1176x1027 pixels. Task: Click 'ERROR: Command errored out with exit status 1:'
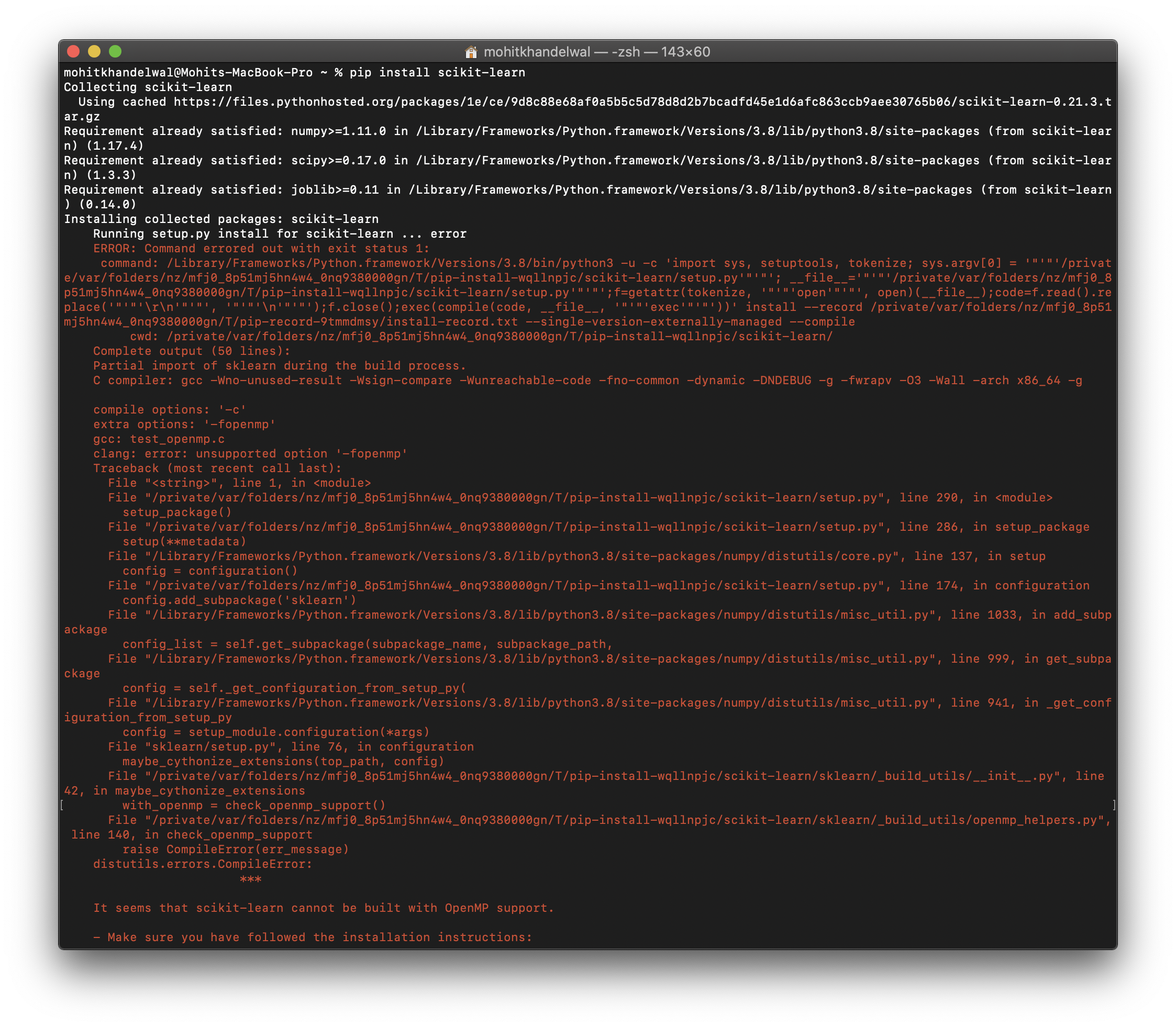261,248
